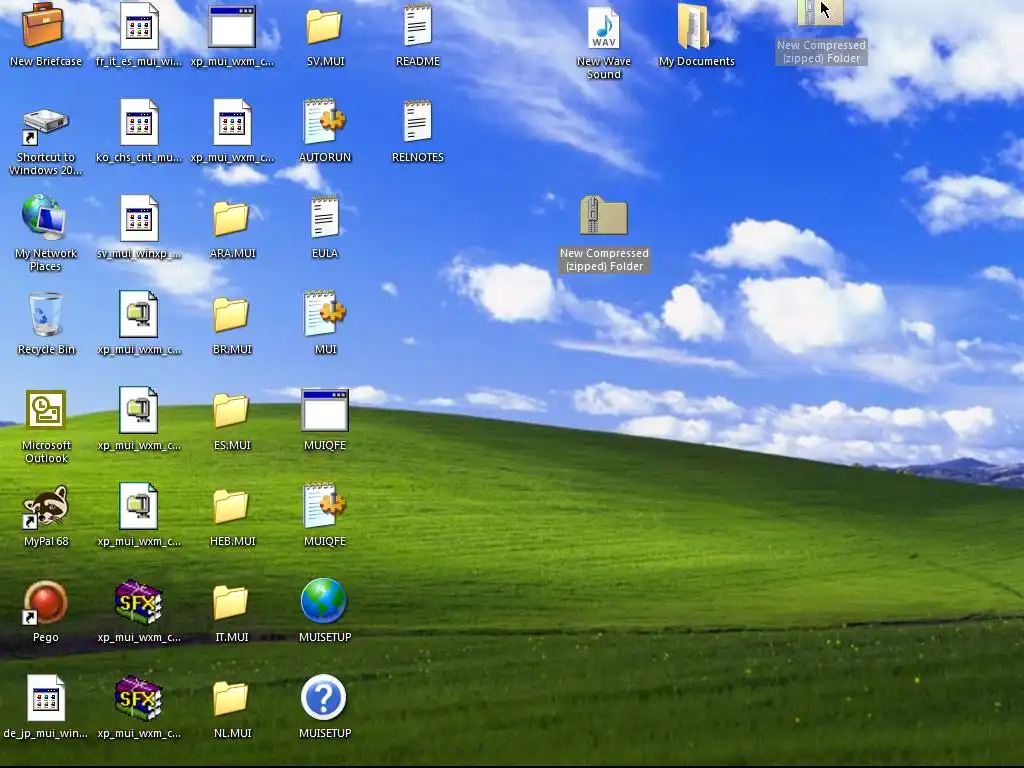This screenshot has height=768, width=1024.
Task: Select the ARA.MUI folder
Action: pos(231,218)
